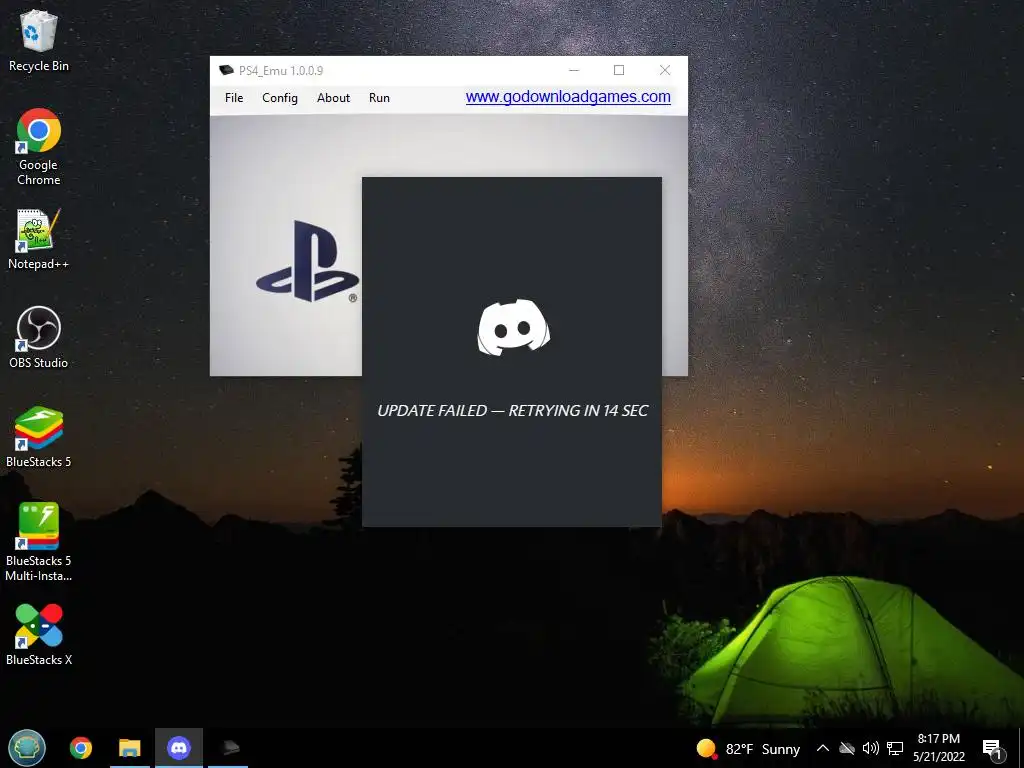Select the Recycle Bin desktop icon
The width and height of the screenshot is (1024, 768).
(39, 40)
